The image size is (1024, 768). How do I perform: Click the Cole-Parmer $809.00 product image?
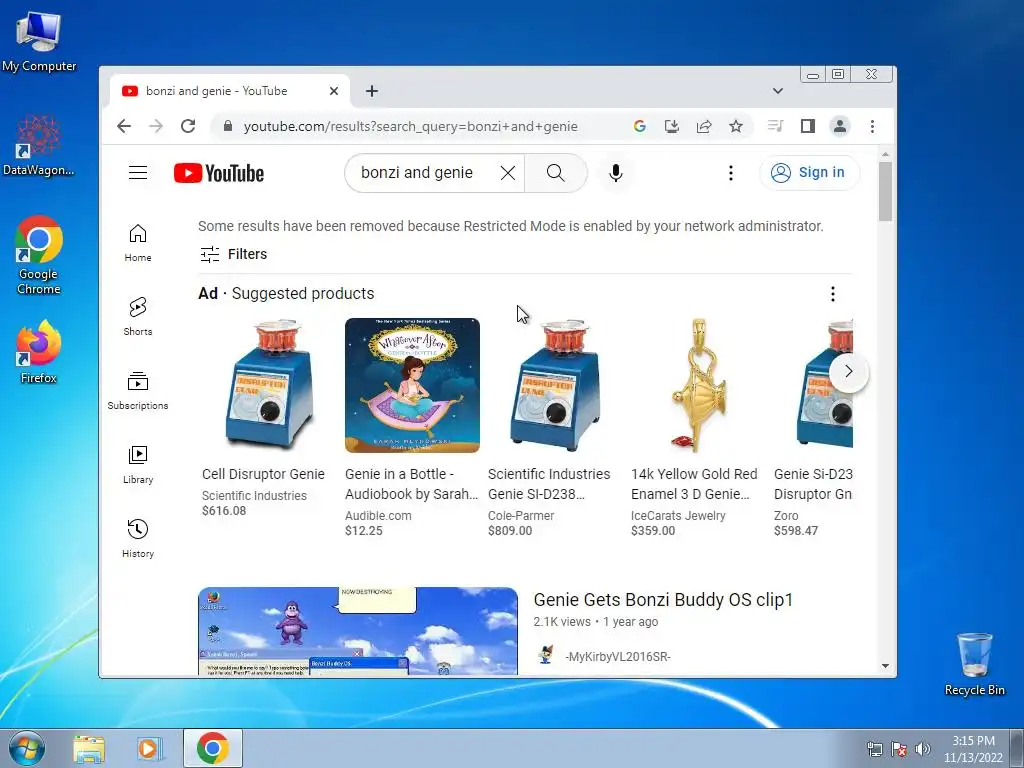tap(555, 385)
